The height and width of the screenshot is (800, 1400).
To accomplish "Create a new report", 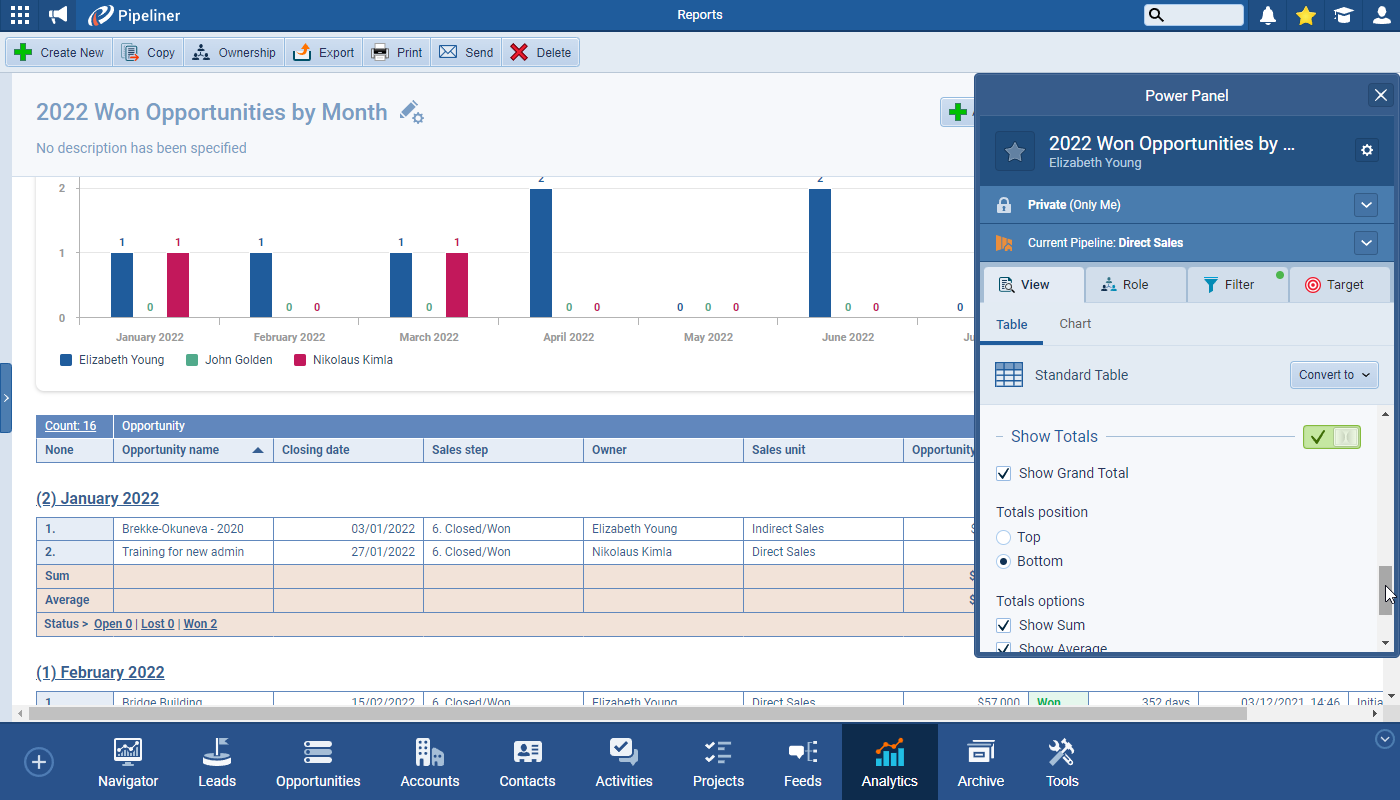I will (x=57, y=52).
